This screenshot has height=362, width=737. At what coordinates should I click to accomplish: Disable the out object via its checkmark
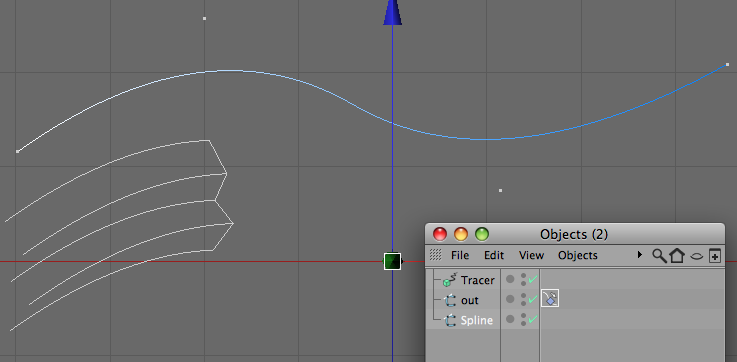coord(533,299)
